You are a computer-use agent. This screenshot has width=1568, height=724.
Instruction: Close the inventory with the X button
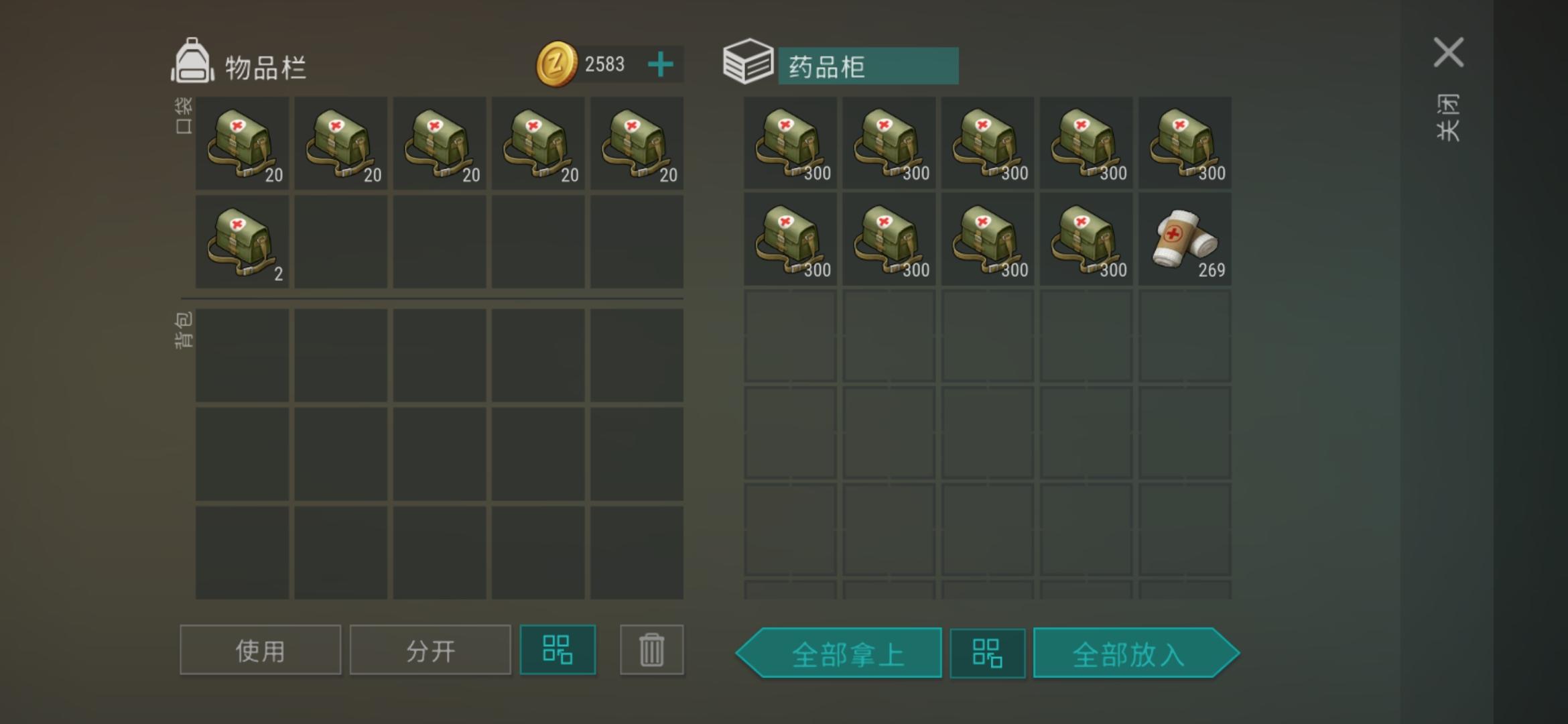click(1449, 52)
